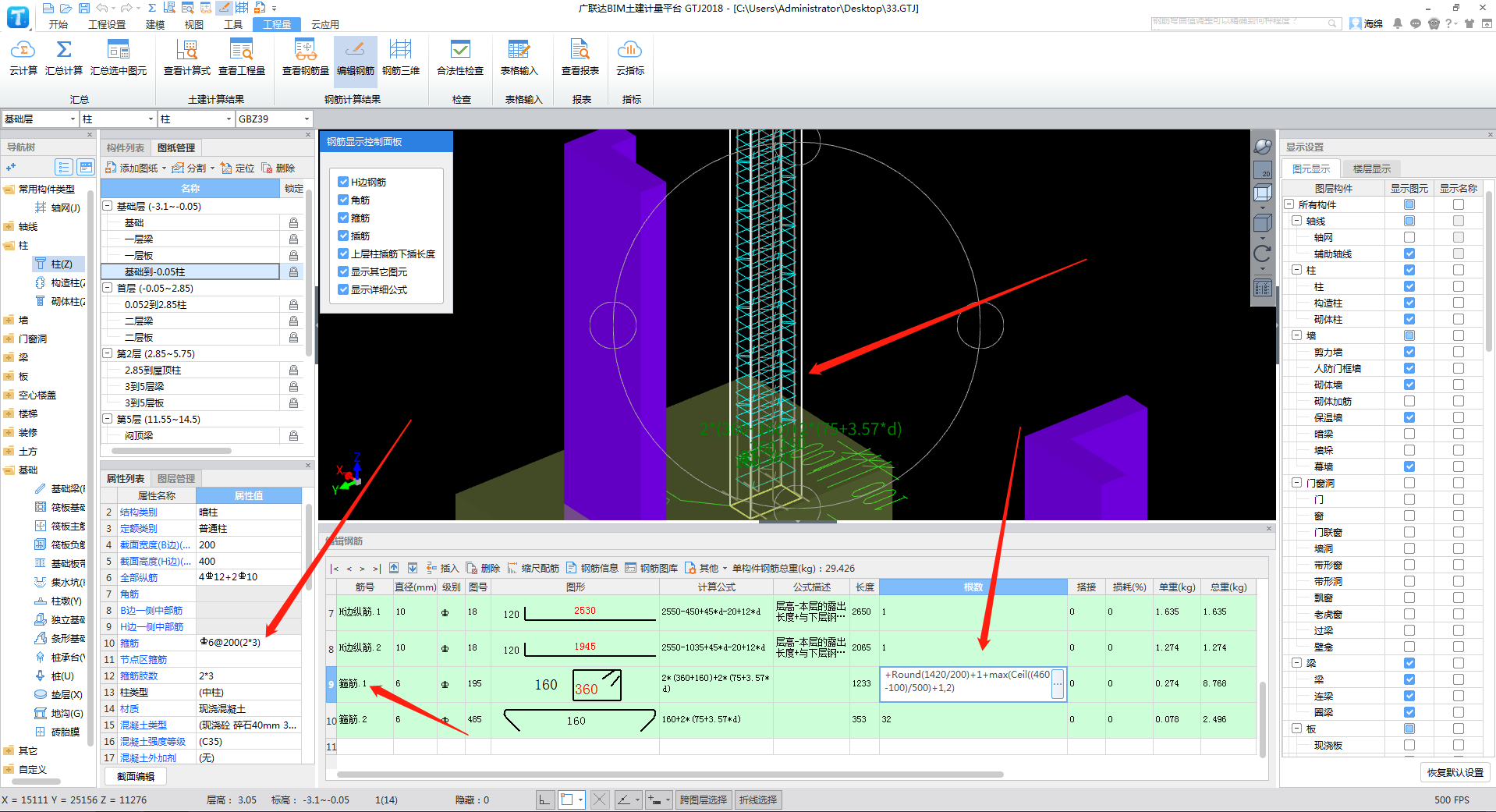This screenshot has height=812, width=1496.
Task: Toggle 箍筋 display checkbox
Action: pyautogui.click(x=343, y=218)
